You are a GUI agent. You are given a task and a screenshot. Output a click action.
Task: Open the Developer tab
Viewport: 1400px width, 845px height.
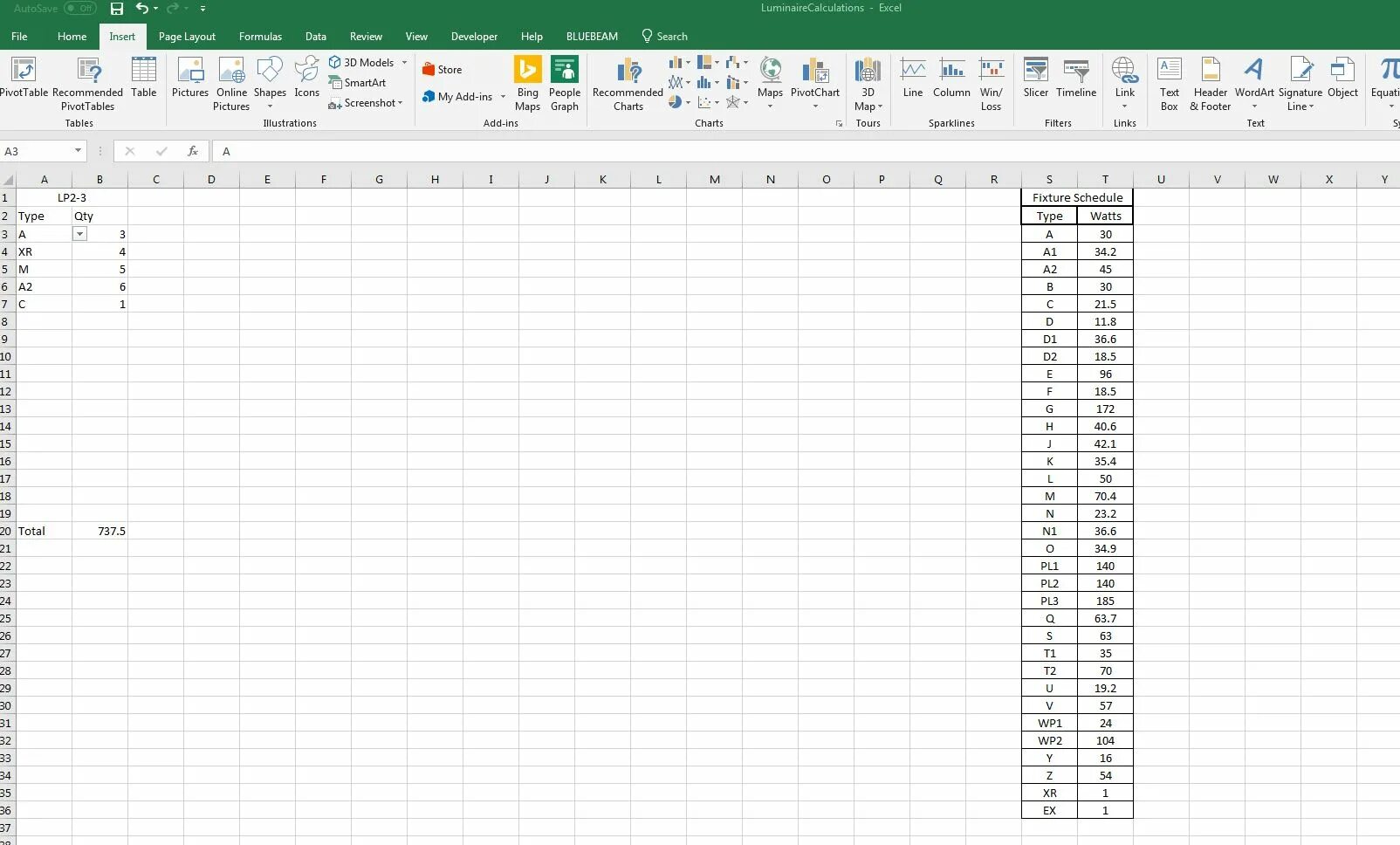click(474, 37)
